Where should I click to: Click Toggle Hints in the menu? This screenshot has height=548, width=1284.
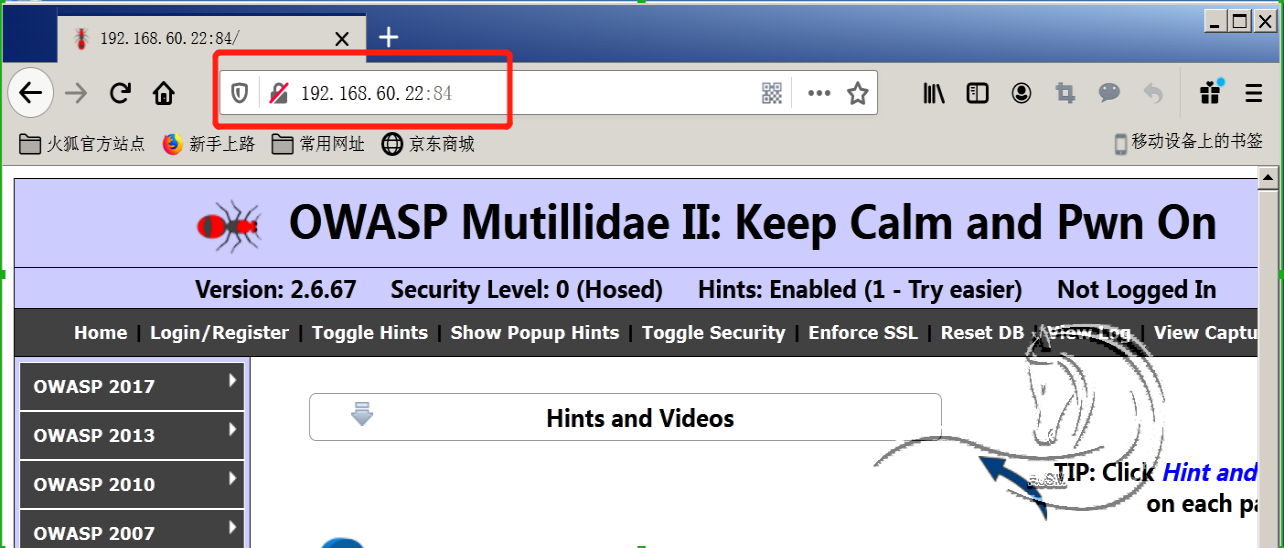(370, 333)
